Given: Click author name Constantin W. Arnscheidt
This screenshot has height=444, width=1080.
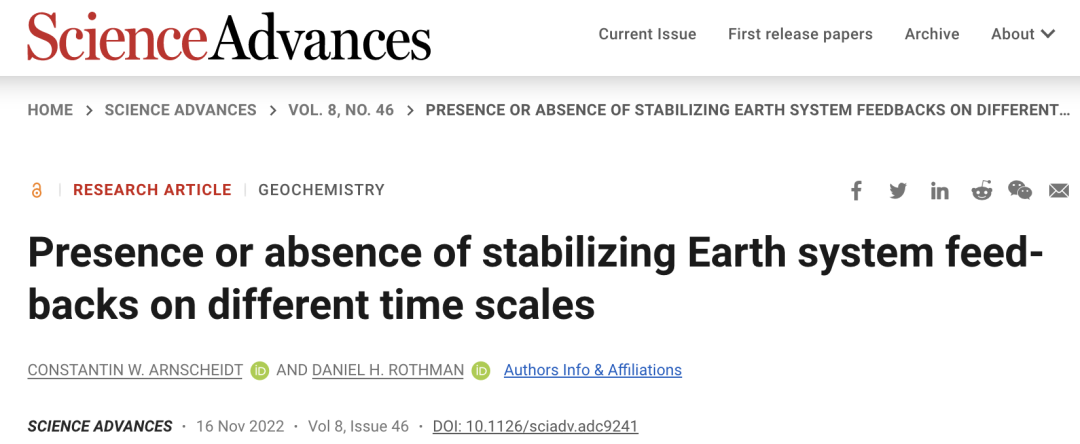Looking at the screenshot, I should click(x=136, y=370).
